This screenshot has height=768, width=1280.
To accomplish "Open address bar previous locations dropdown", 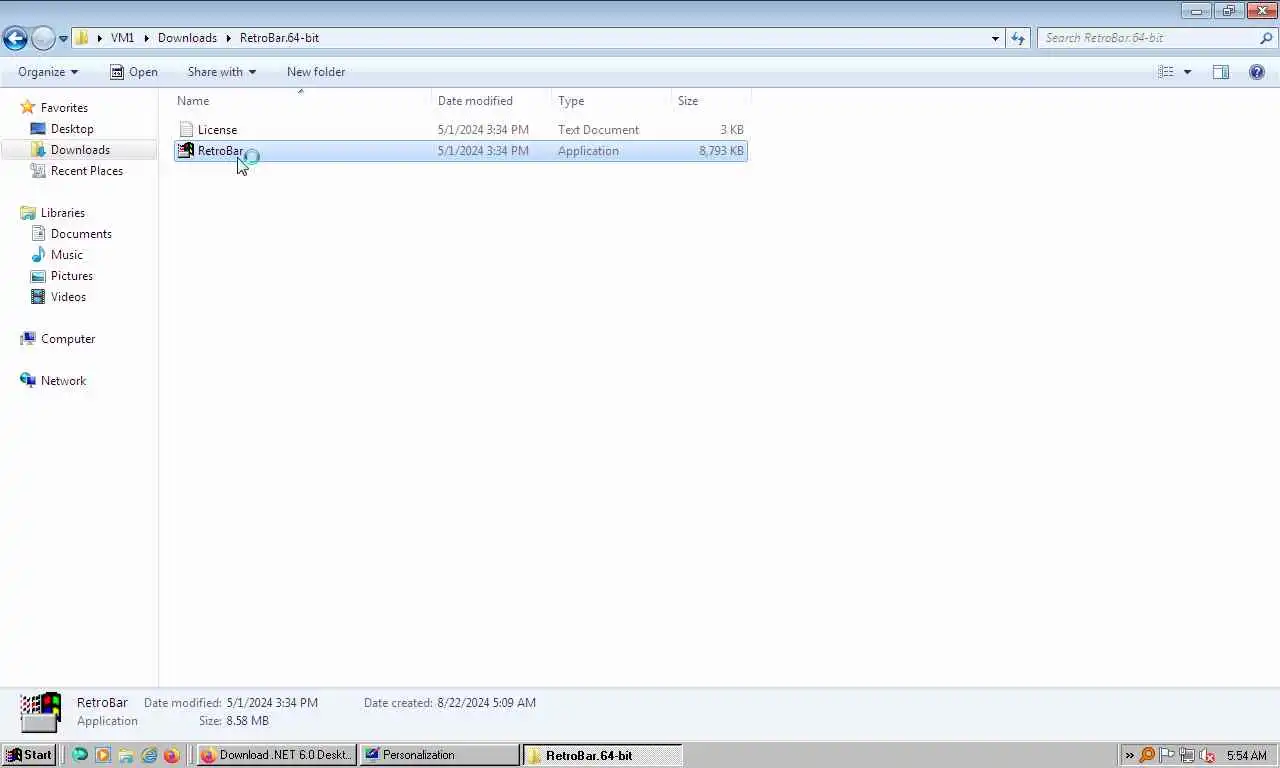I will coord(995,38).
